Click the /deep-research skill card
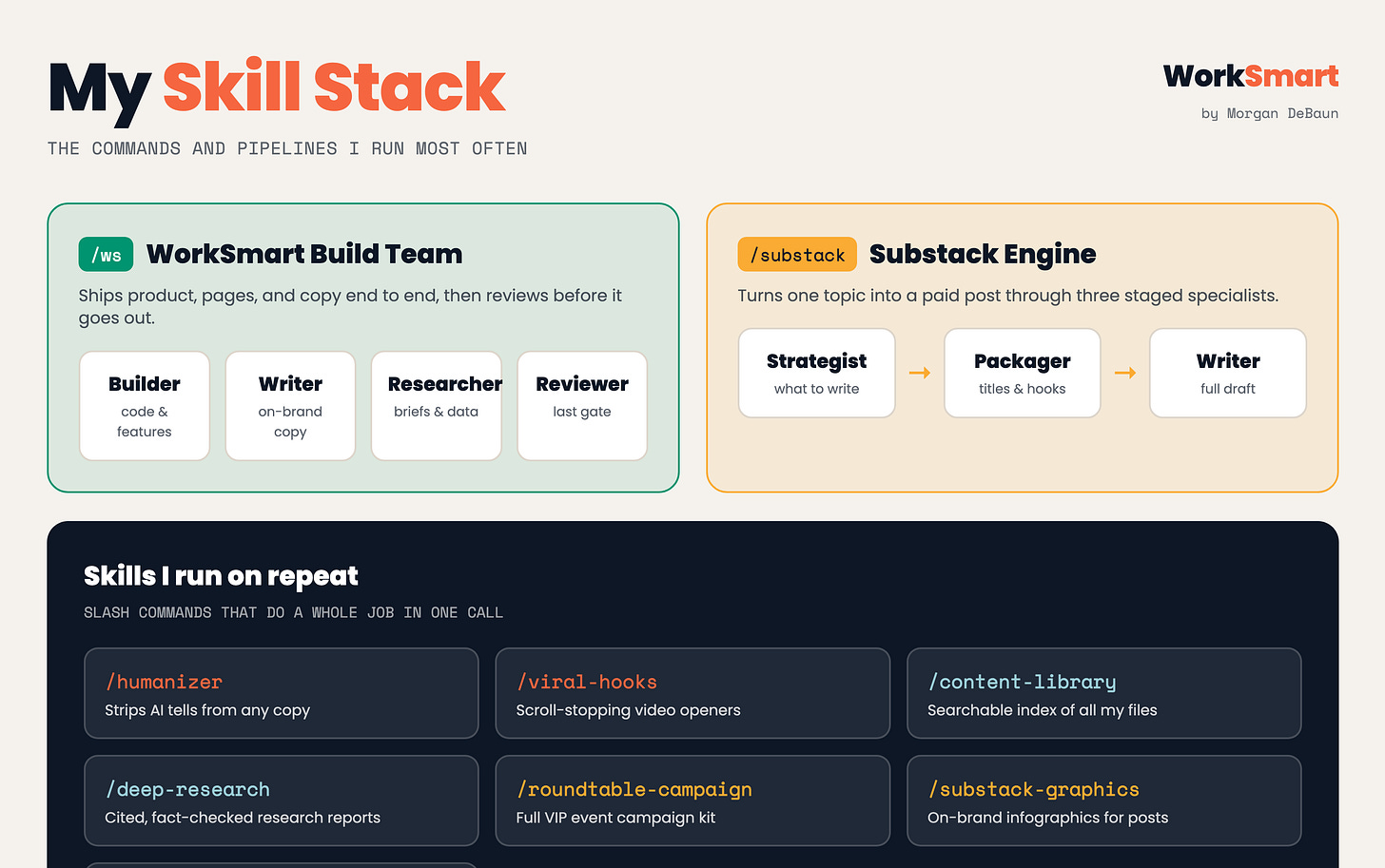1385x868 pixels. click(282, 800)
